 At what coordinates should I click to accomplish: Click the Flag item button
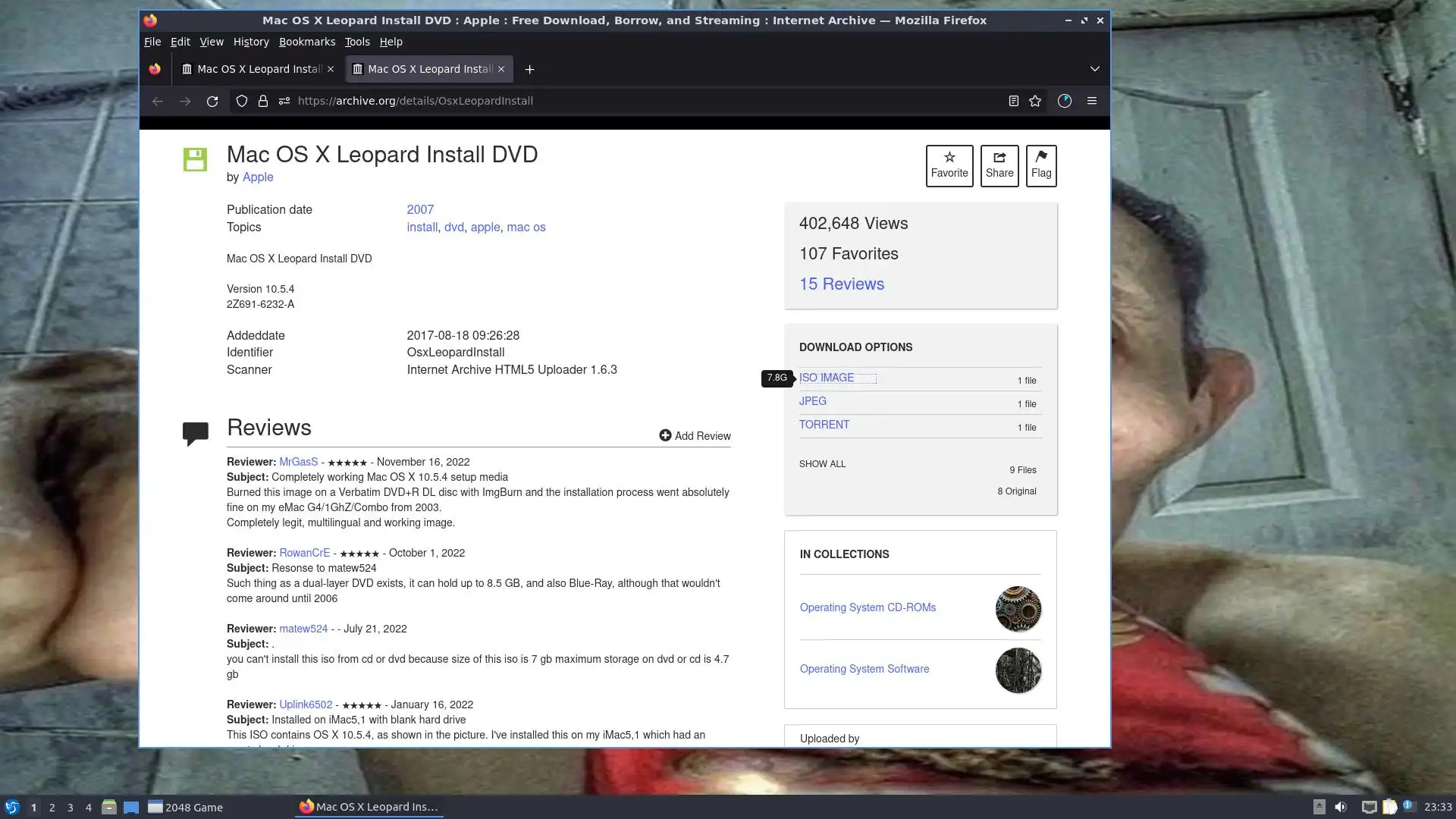[1041, 165]
